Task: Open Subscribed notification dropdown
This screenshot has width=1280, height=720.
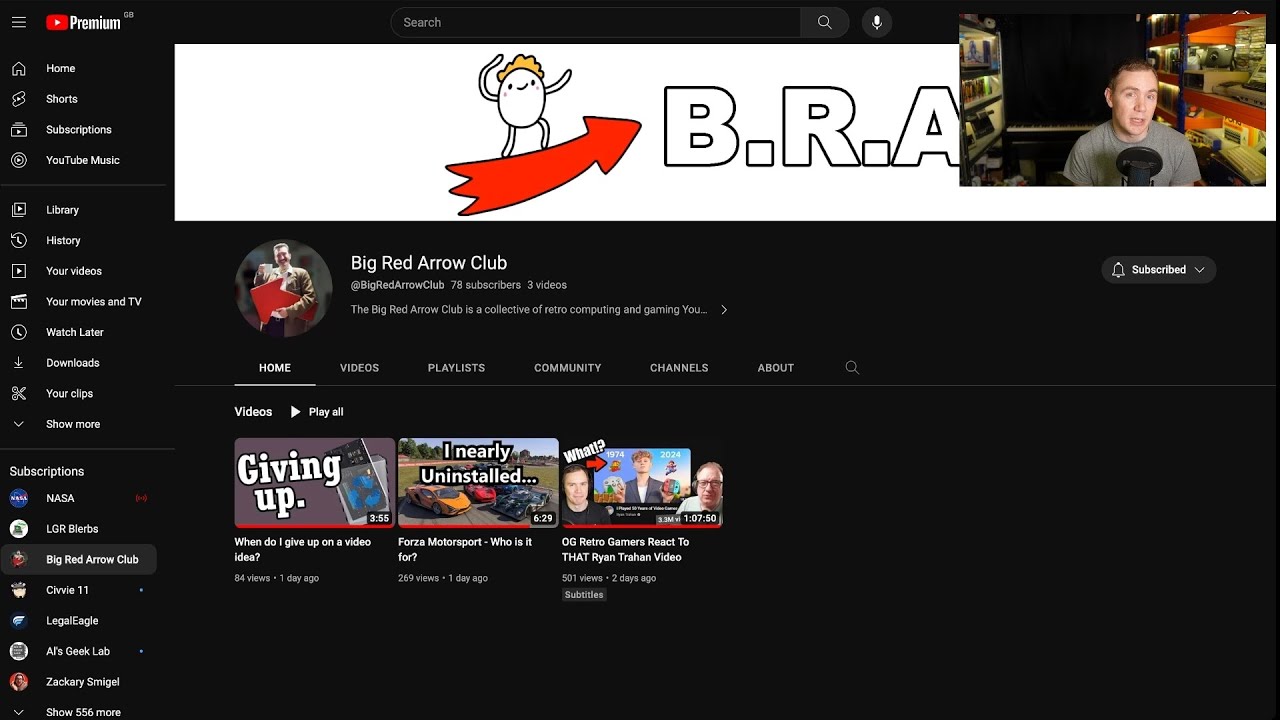Action: [1159, 270]
